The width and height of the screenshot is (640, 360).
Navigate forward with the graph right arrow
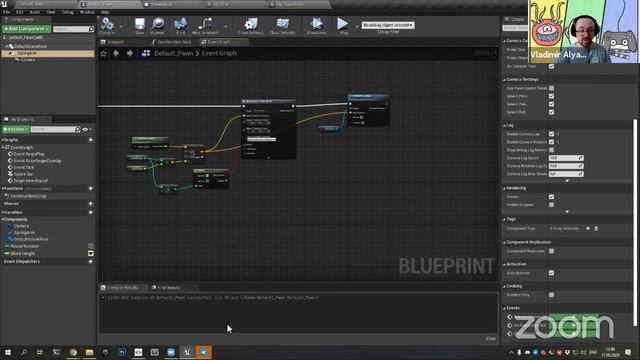129,53
